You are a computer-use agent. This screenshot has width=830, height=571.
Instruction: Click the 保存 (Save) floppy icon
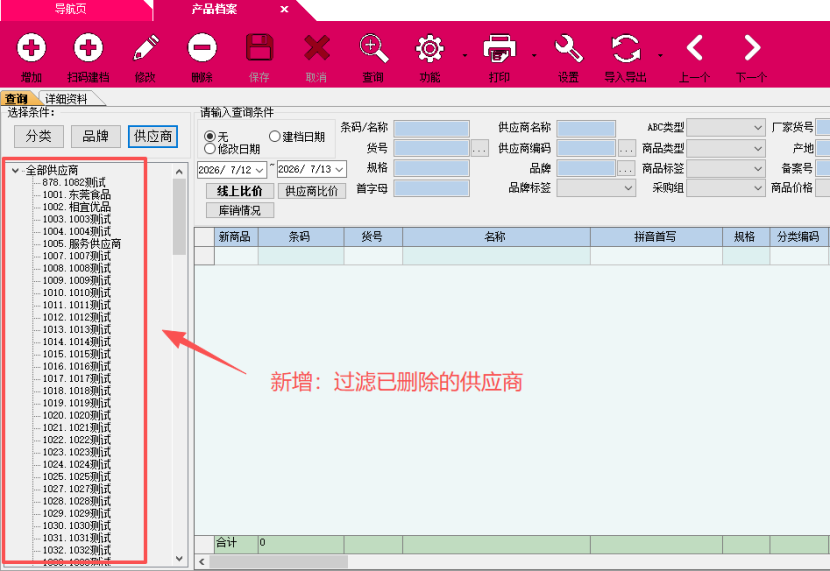259,49
